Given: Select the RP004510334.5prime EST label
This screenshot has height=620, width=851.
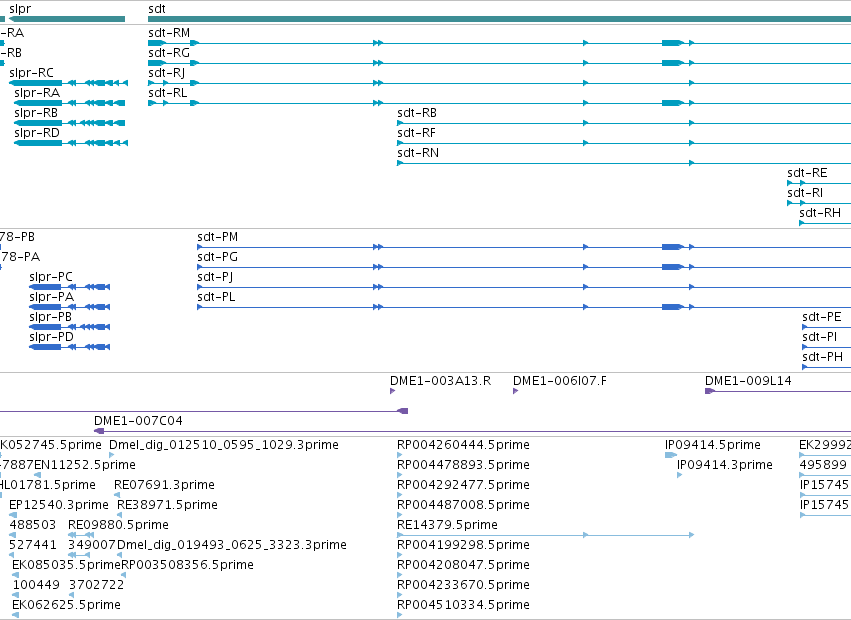Looking at the screenshot, I should click(463, 605).
